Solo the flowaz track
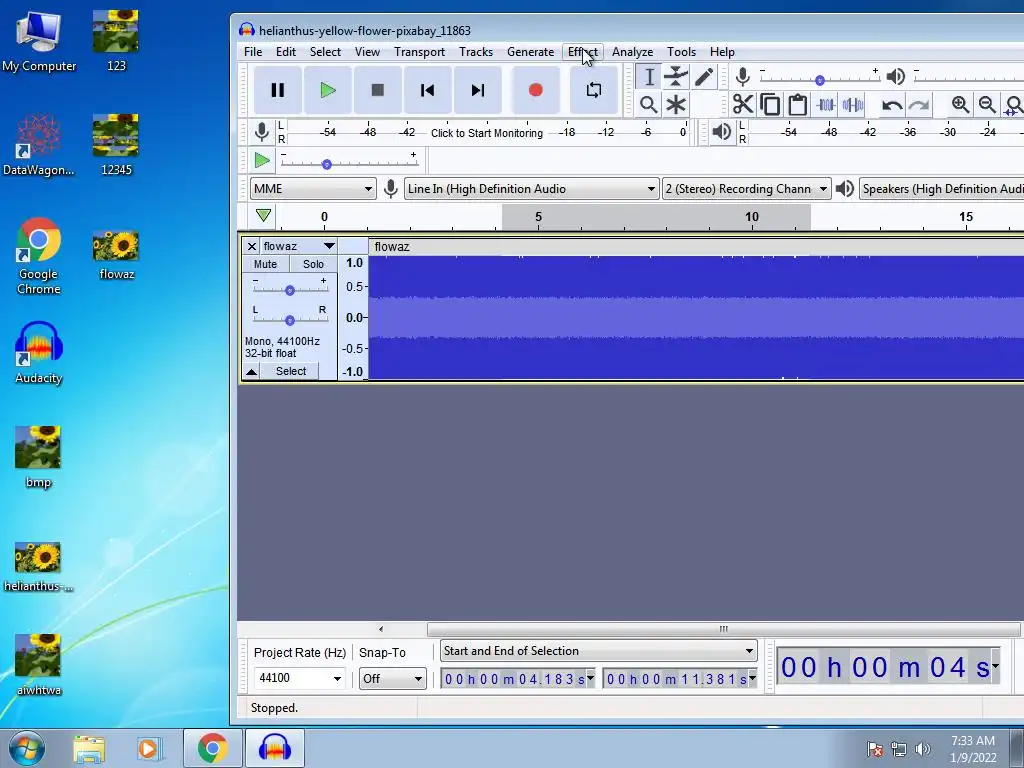This screenshot has width=1024, height=768. pyautogui.click(x=313, y=264)
